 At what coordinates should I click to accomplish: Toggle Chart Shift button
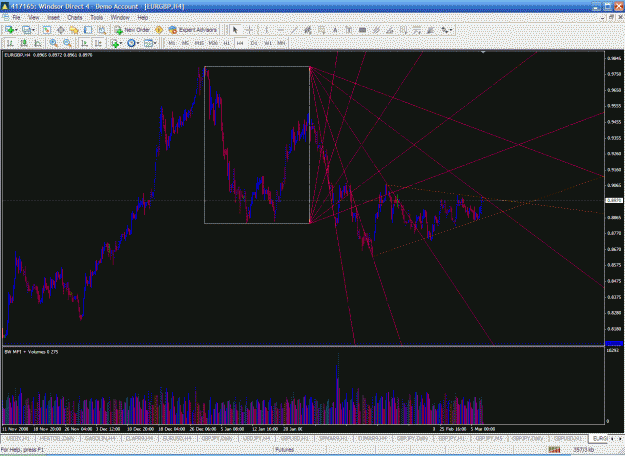pyautogui.click(x=98, y=43)
